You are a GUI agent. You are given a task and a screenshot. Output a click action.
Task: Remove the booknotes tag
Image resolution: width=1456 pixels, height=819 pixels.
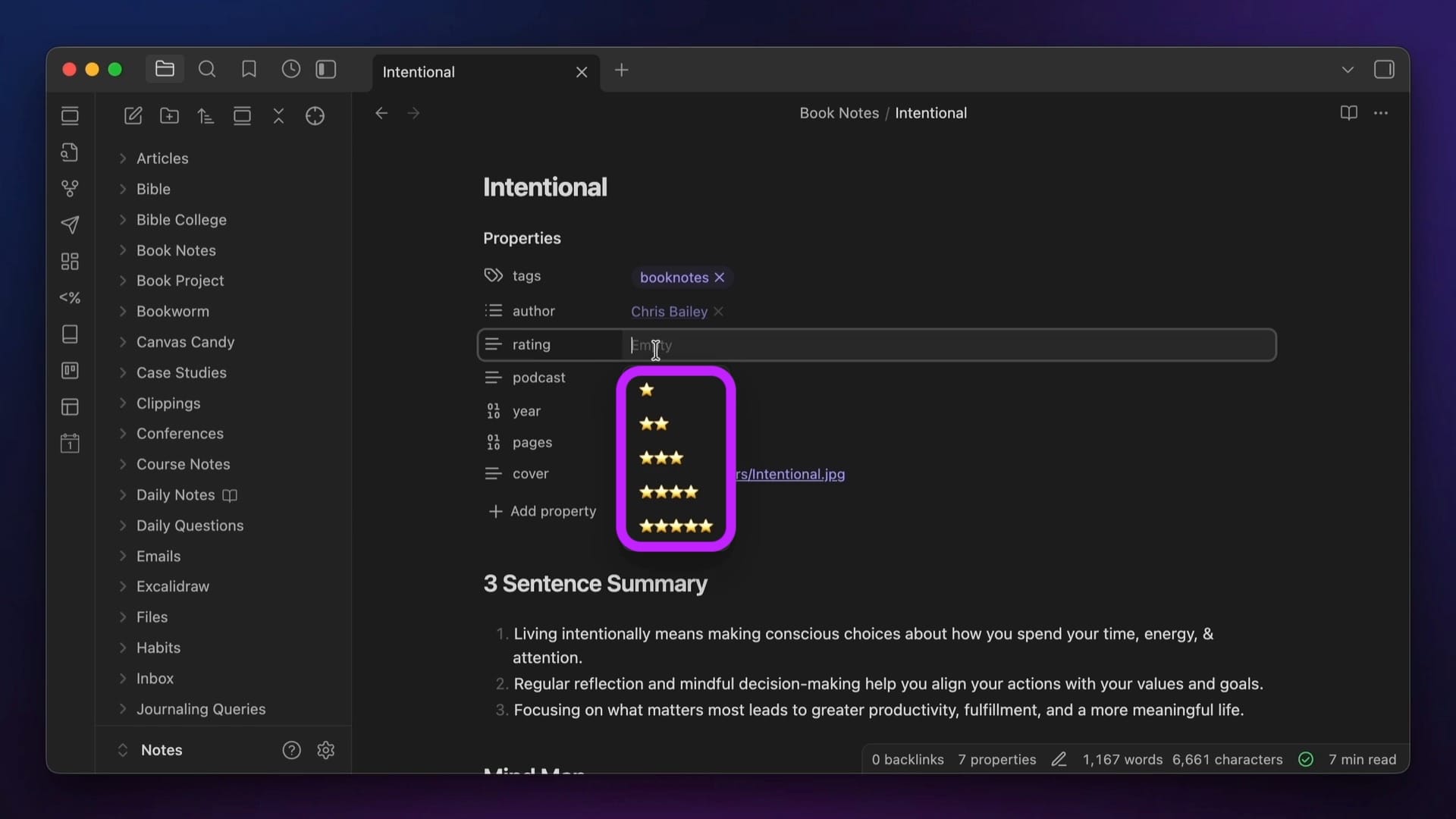coord(720,278)
